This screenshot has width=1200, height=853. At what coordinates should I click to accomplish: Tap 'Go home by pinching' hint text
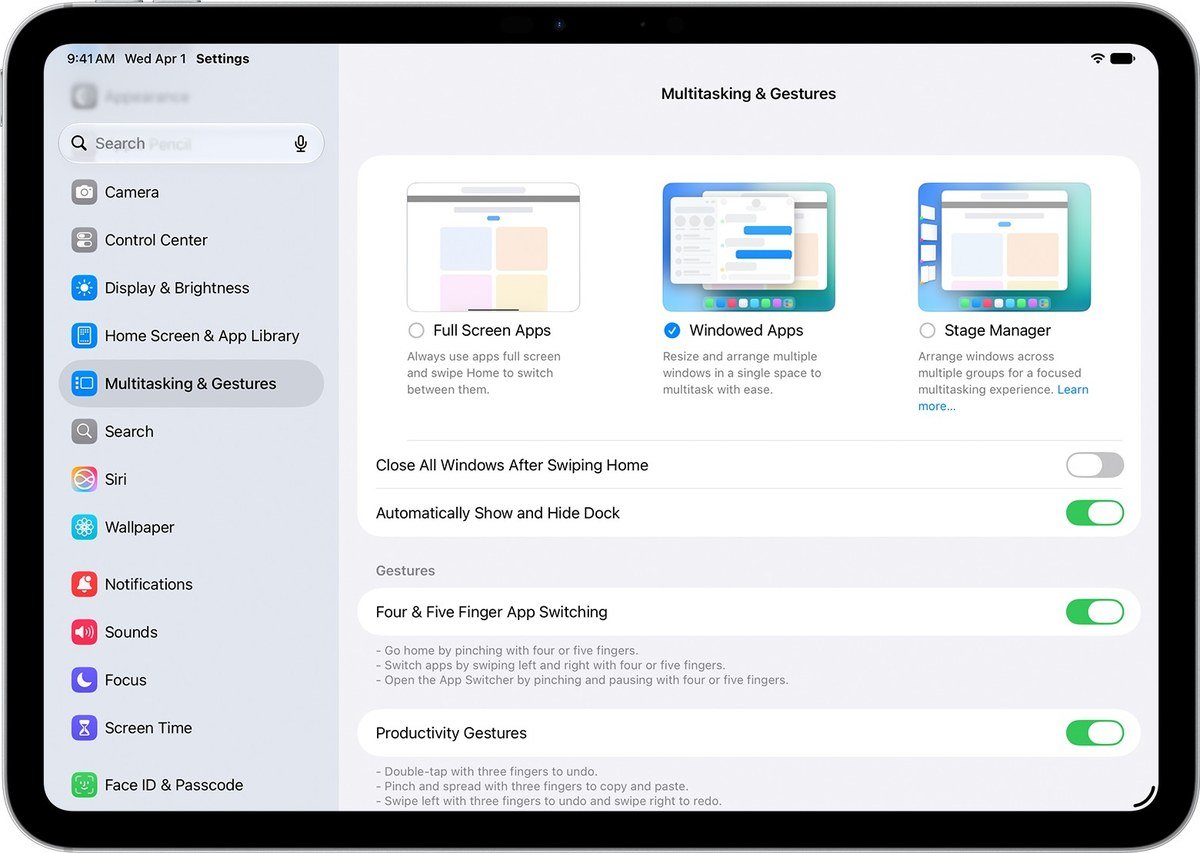[507, 651]
